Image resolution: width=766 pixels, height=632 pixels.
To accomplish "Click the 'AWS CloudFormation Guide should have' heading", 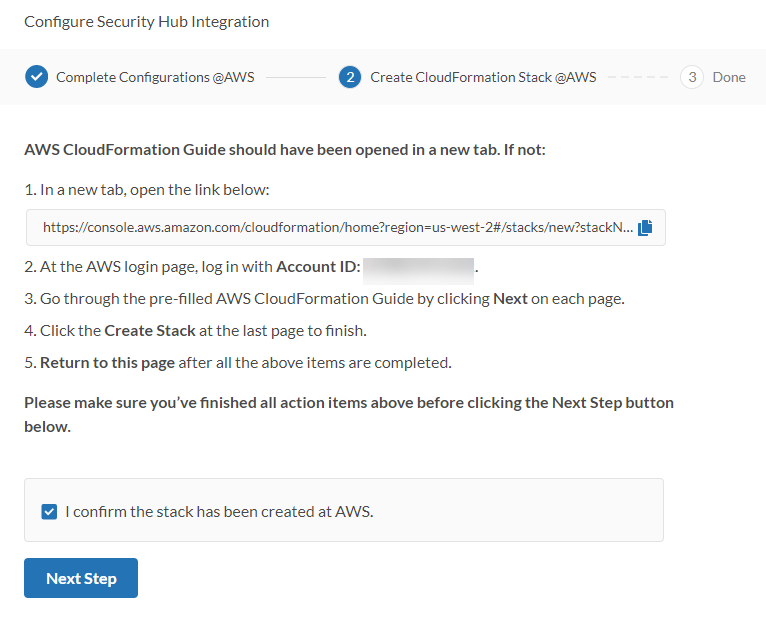I will click(285, 151).
